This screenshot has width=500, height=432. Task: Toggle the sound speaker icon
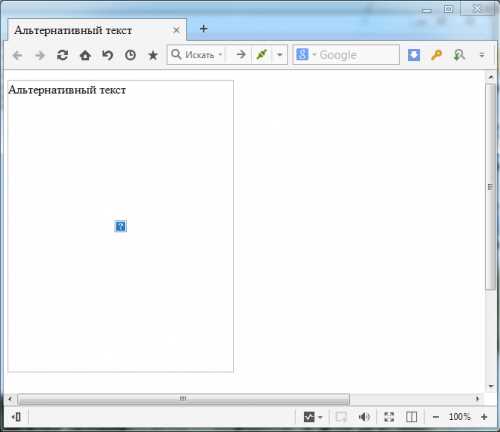click(364, 417)
